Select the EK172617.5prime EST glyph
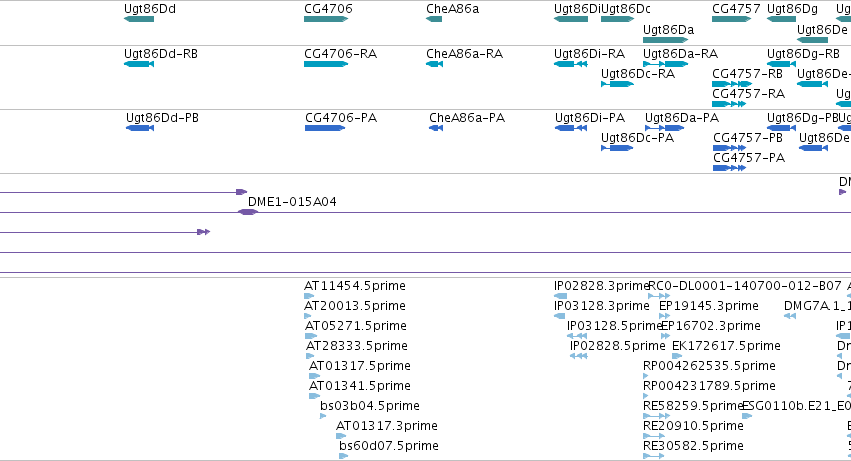851x461 pixels. (677, 356)
